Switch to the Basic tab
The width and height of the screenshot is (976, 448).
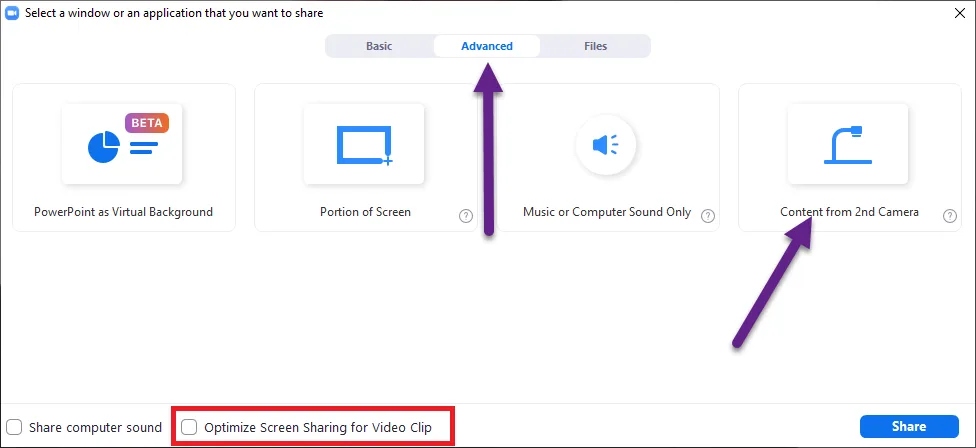[x=379, y=46]
